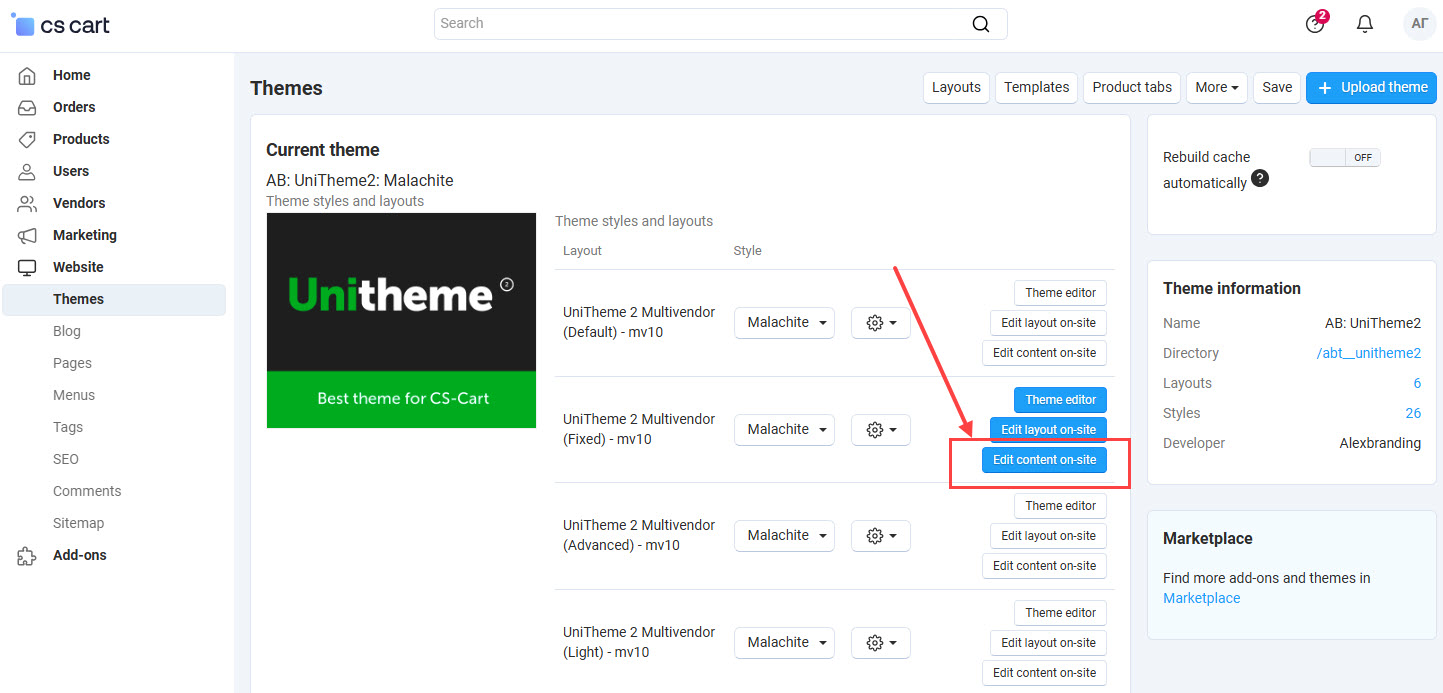Click Edit content on-site for Fixed layout
Image resolution: width=1443 pixels, height=693 pixels.
click(1044, 460)
